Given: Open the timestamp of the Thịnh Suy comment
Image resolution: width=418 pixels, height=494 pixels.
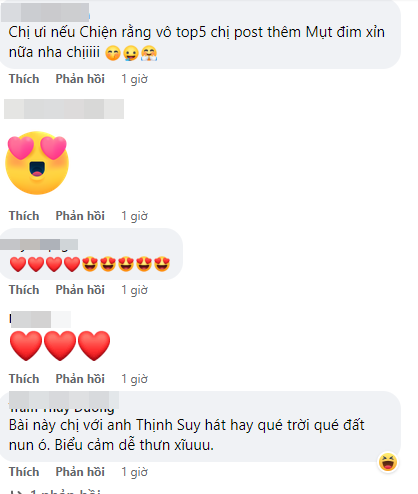Looking at the screenshot, I should pos(134,472).
